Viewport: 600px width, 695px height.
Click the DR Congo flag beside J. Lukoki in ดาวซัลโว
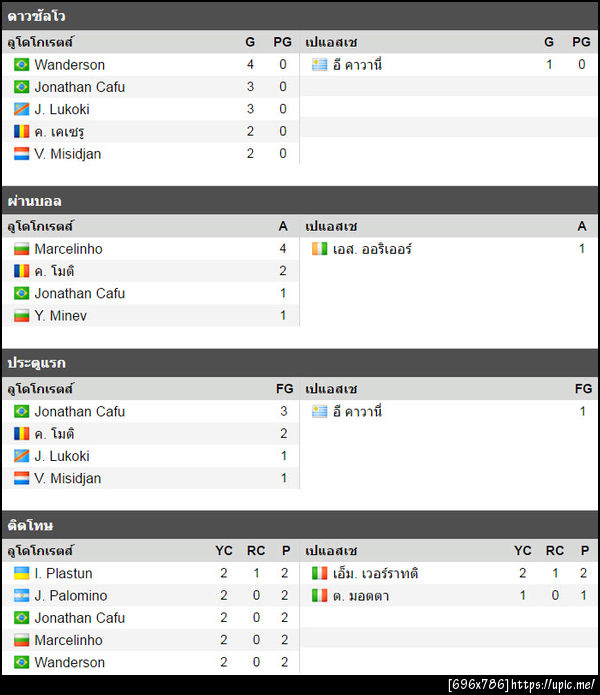click(22, 109)
